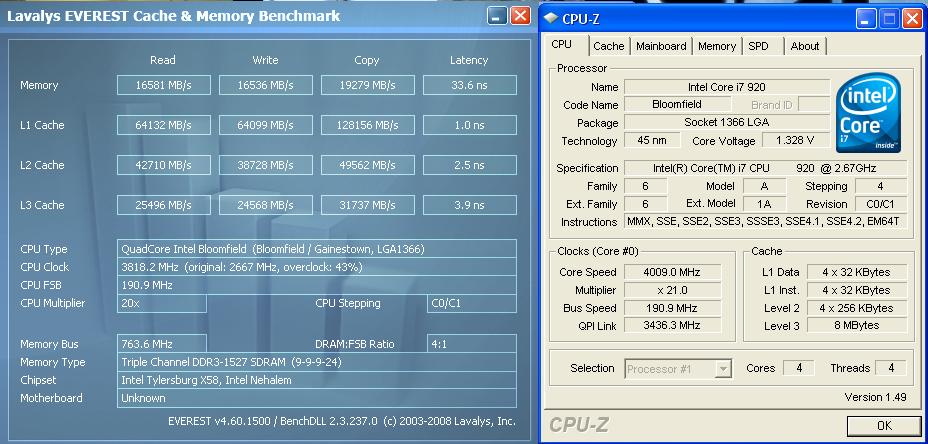Click the L1 Data 4 x 32 KBytes field
The image size is (928, 444).
tap(856, 272)
